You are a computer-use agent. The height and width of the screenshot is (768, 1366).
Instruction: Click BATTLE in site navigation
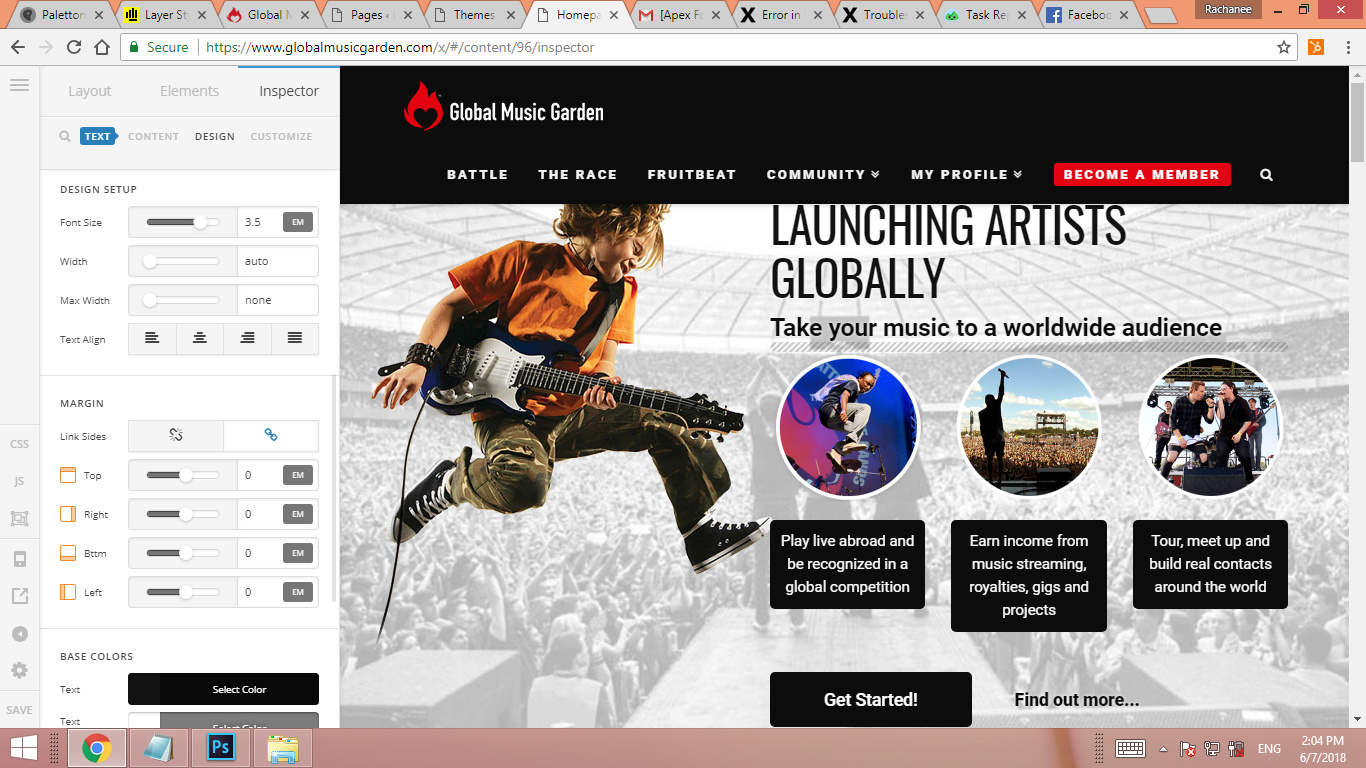point(477,174)
